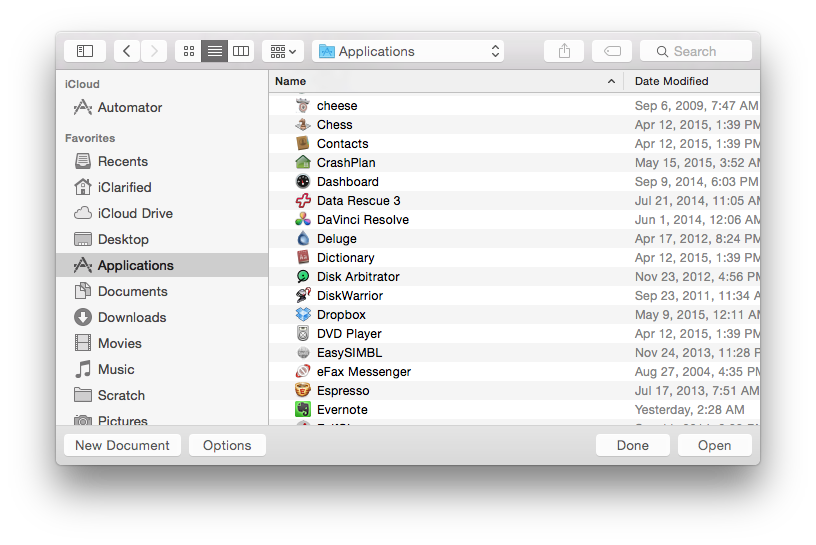The image size is (816, 545).
Task: Click the DVD Player icon
Action: click(303, 333)
